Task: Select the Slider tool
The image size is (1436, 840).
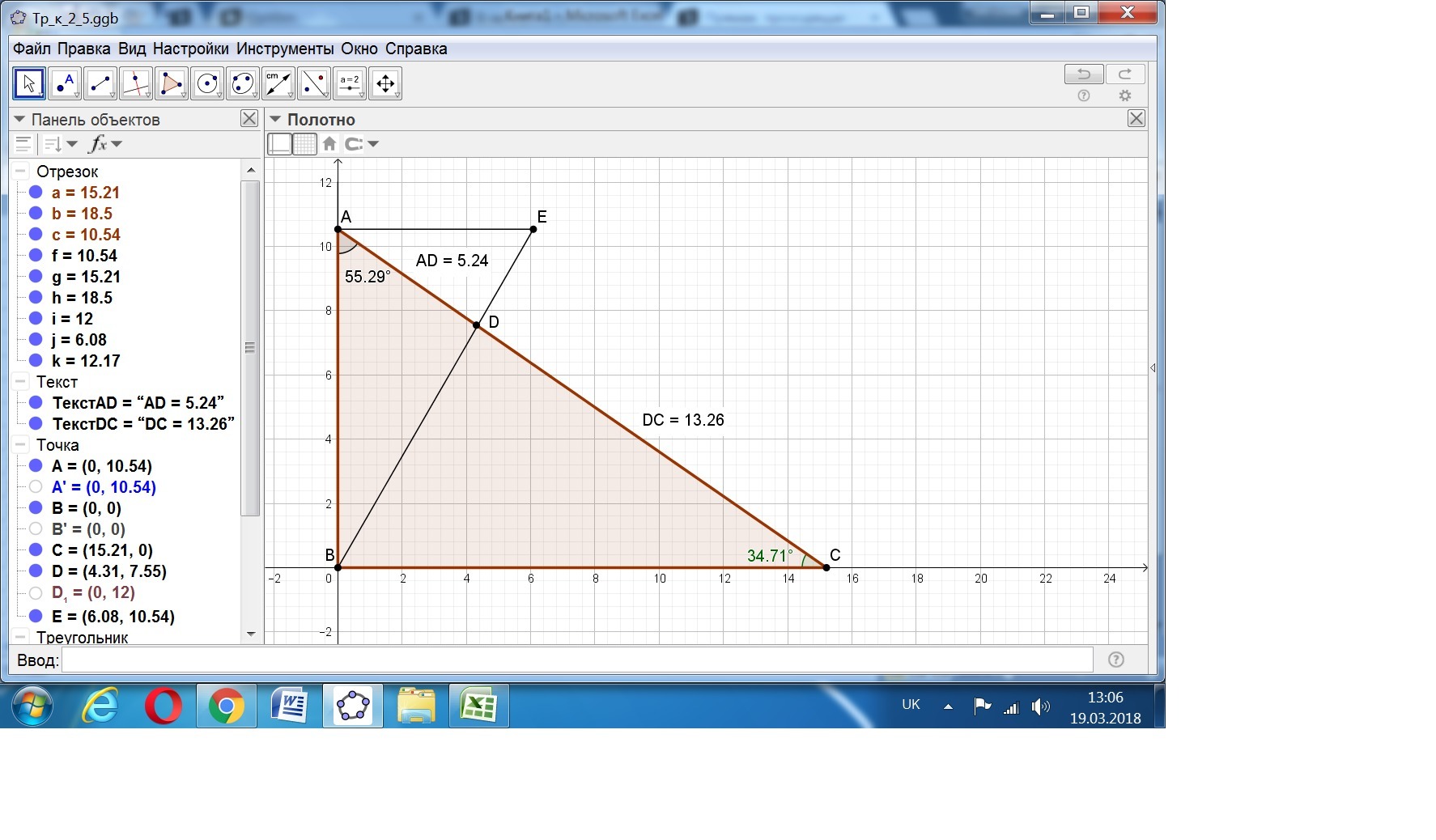Action: pyautogui.click(x=349, y=83)
